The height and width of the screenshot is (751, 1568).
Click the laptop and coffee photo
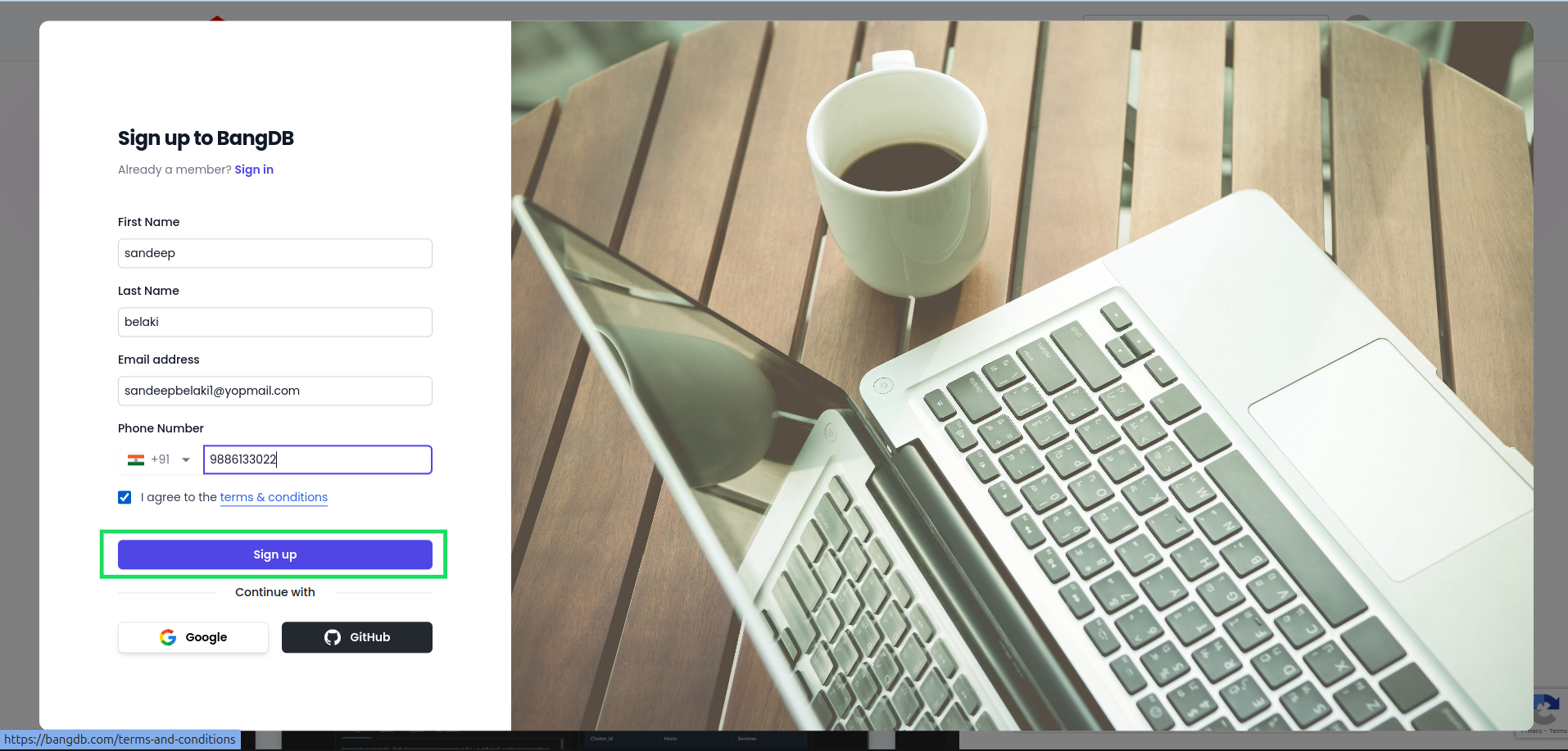pyautogui.click(x=1022, y=376)
